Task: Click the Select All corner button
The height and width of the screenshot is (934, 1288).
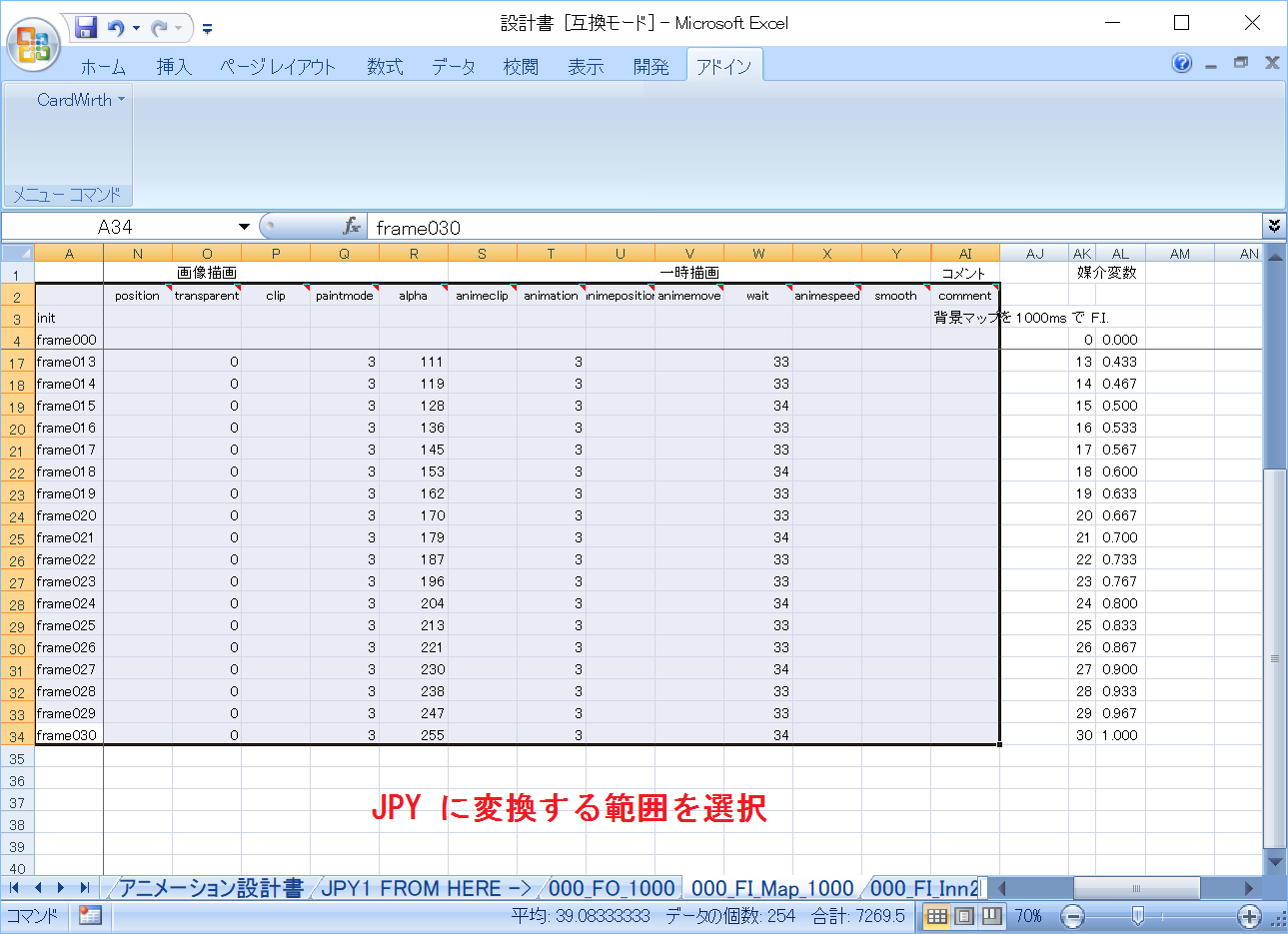Action: point(18,254)
